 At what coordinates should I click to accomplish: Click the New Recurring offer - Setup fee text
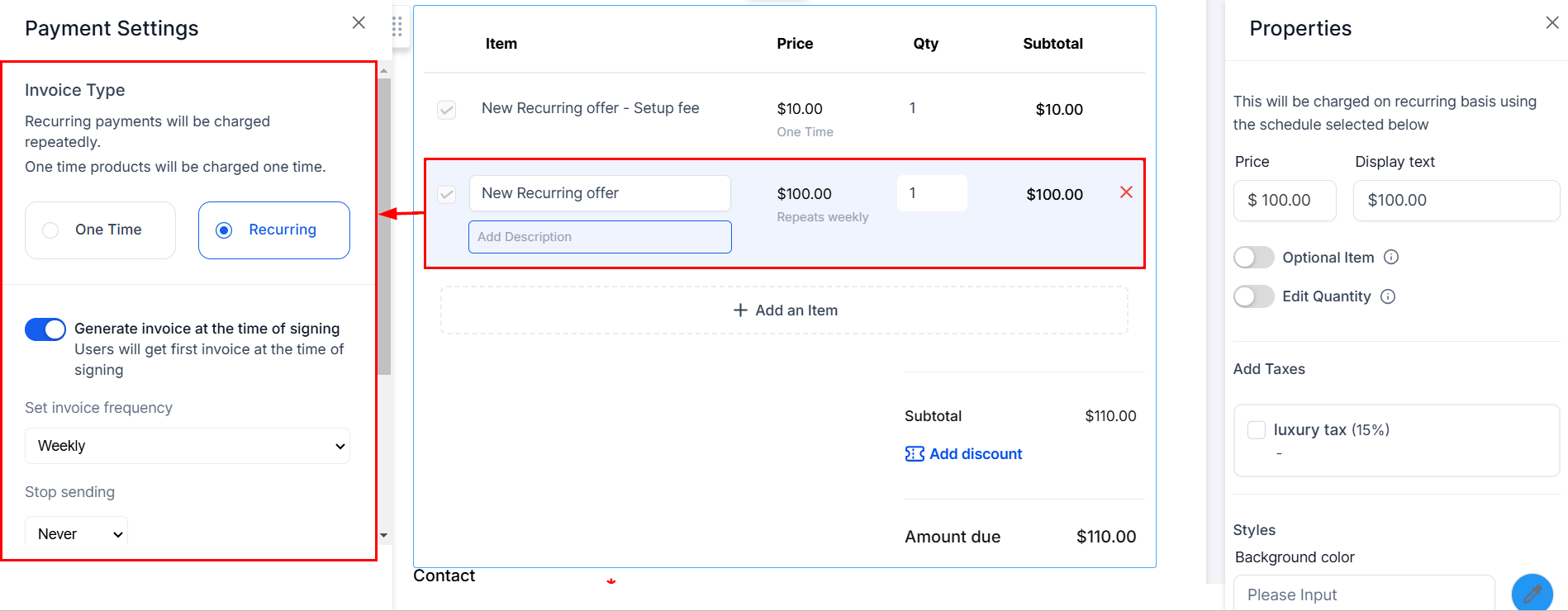(x=591, y=108)
